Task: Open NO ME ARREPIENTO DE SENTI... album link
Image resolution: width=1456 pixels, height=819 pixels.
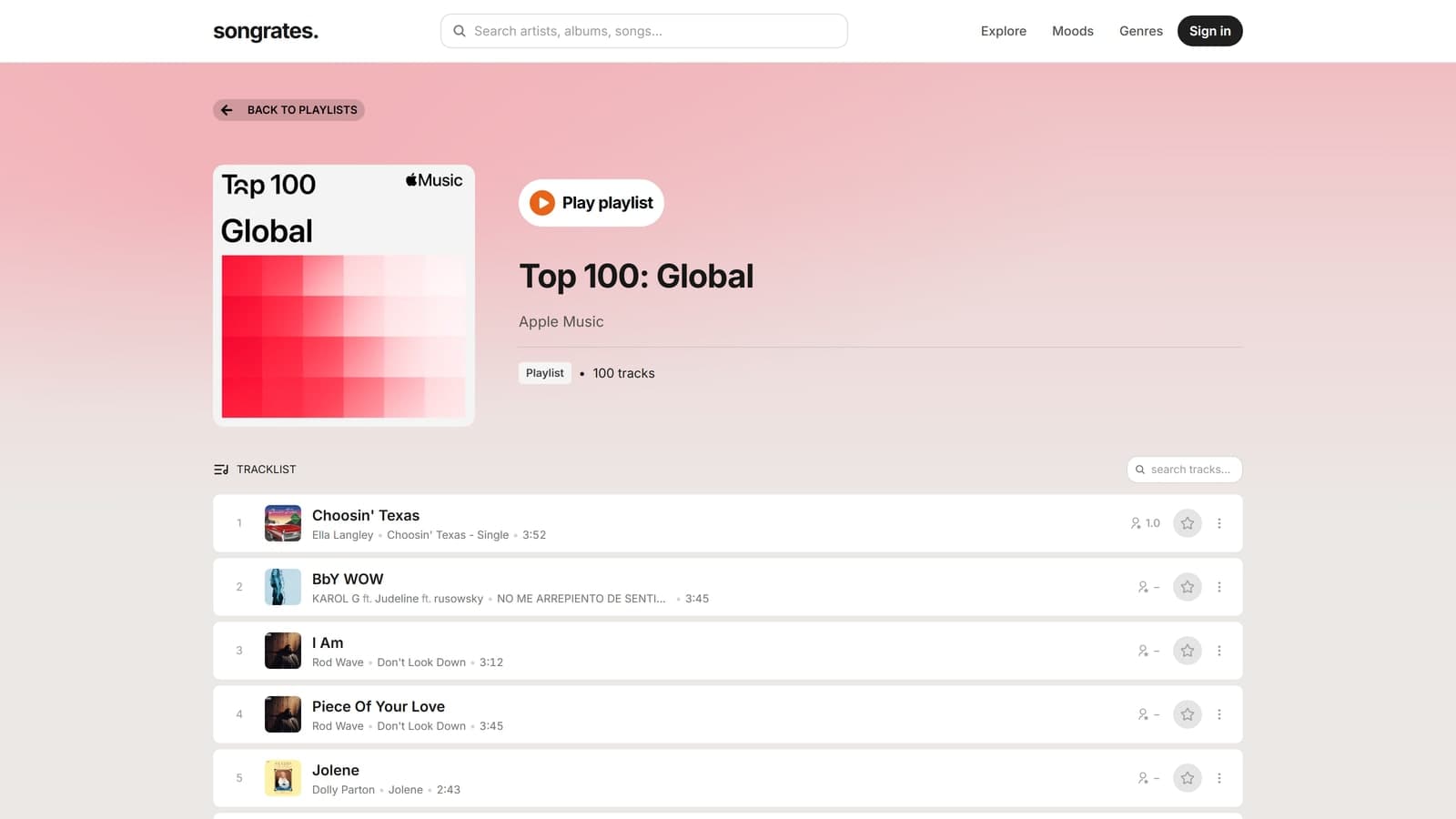Action: (581, 599)
